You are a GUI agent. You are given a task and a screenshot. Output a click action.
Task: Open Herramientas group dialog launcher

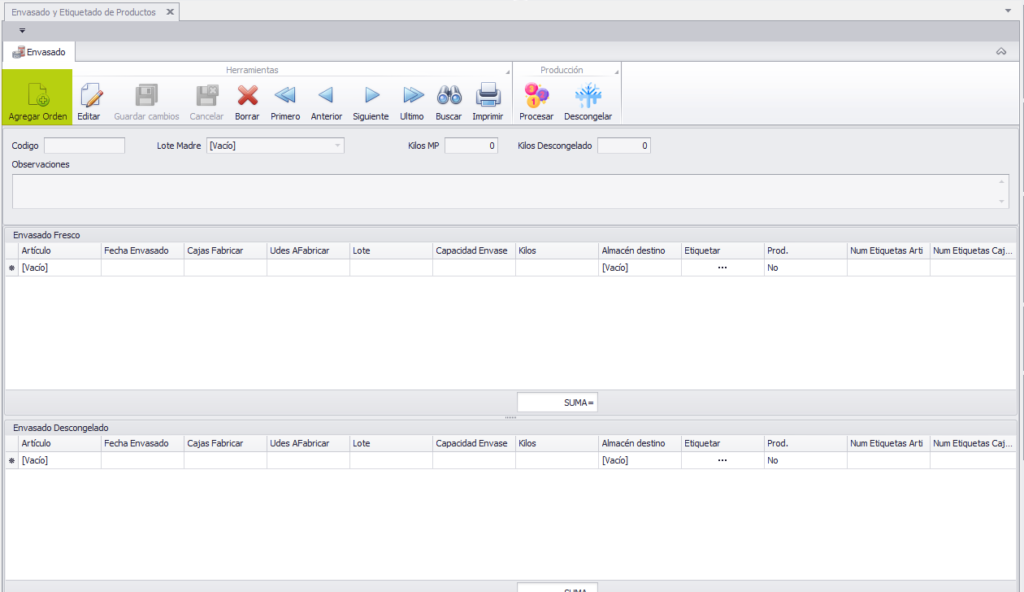click(x=507, y=72)
